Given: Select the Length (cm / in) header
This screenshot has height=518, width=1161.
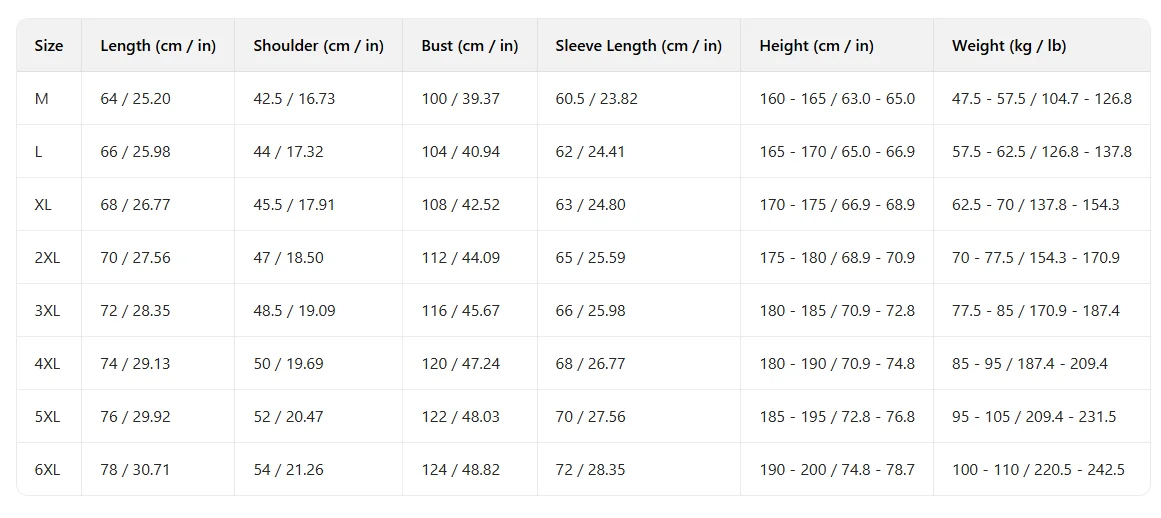Looking at the screenshot, I should [x=158, y=46].
